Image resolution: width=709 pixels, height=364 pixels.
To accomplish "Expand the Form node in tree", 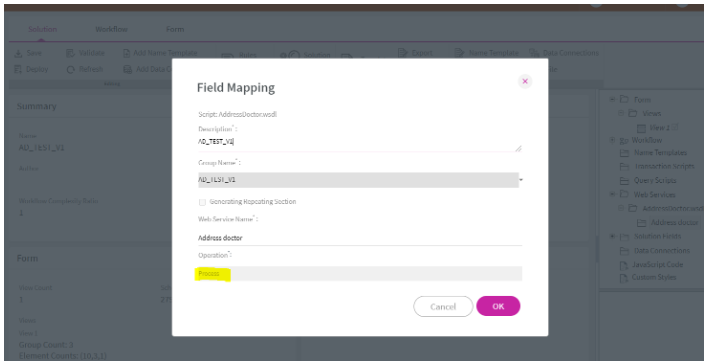I will tap(612, 99).
